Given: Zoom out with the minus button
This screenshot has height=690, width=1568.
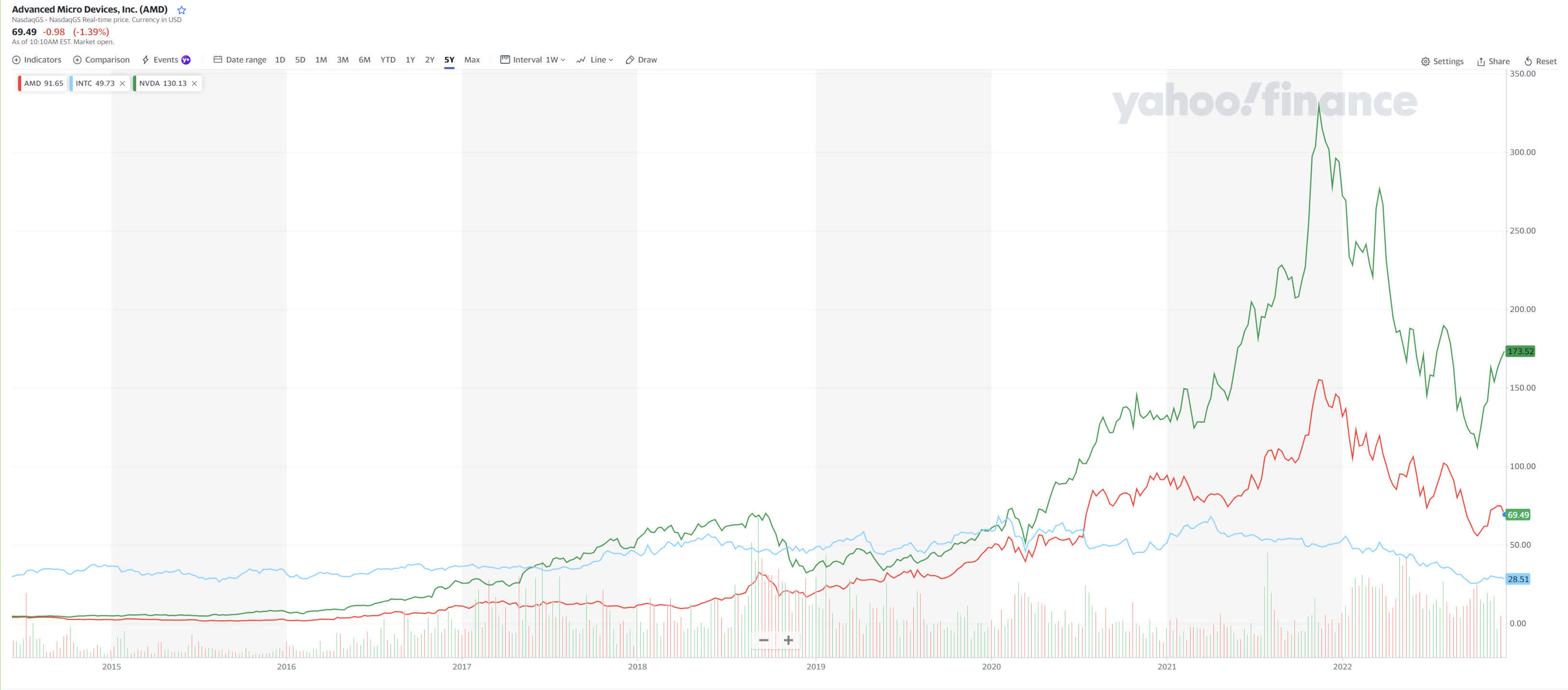Looking at the screenshot, I should [x=763, y=640].
